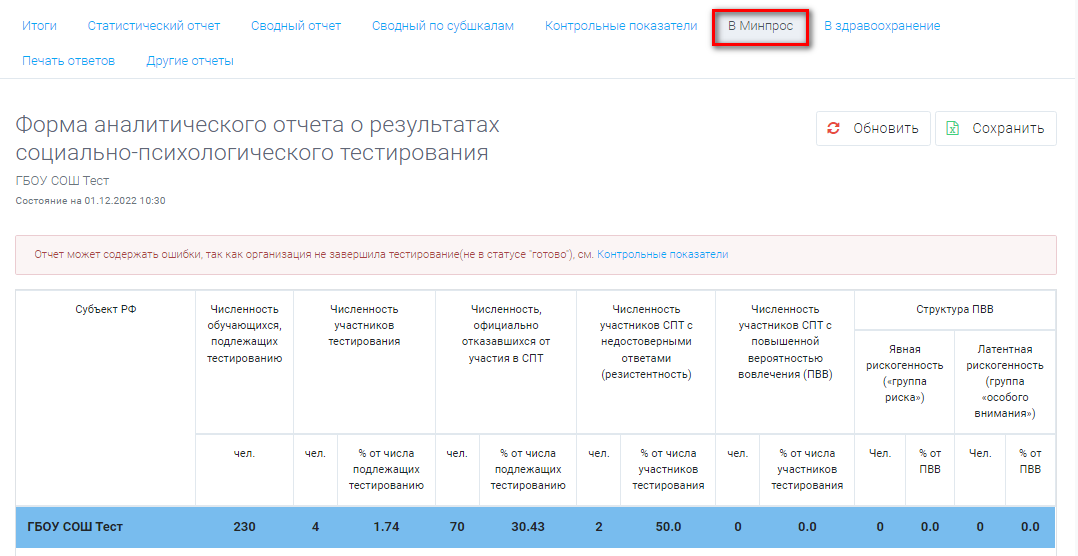
Task: Click the green Excel save icon
Action: pyautogui.click(x=952, y=129)
